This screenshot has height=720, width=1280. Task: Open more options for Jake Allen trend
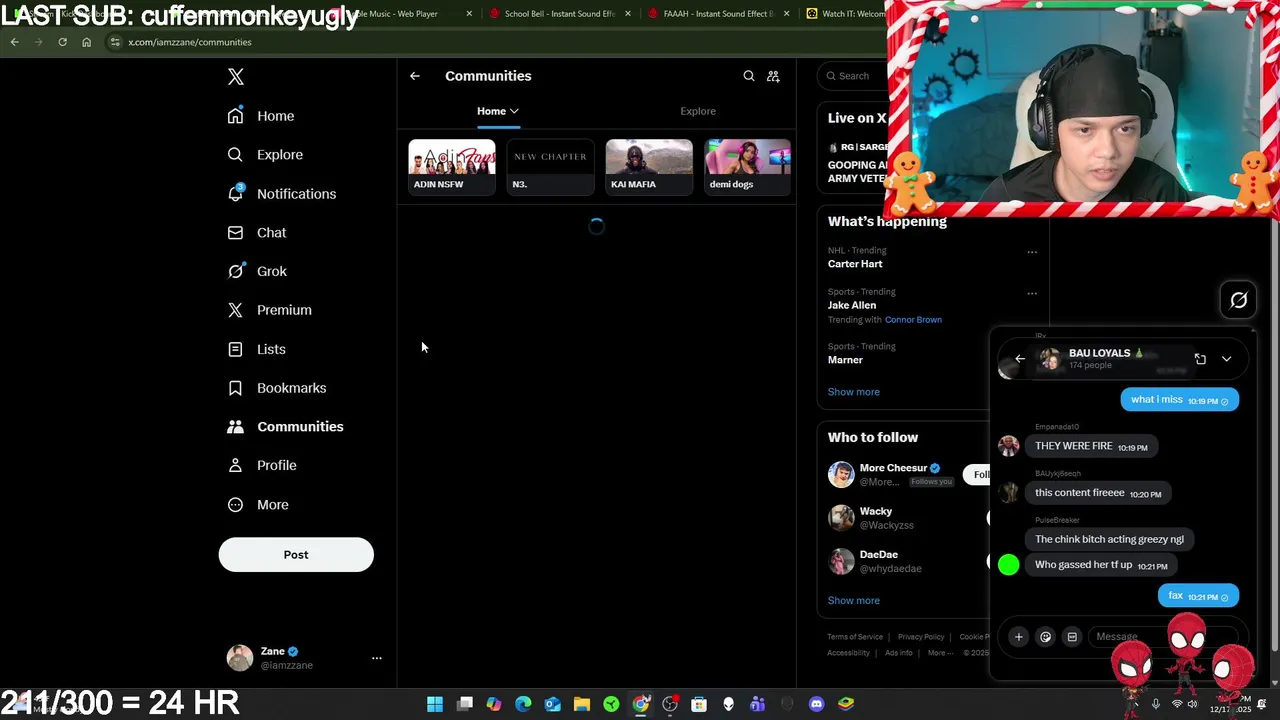point(1032,293)
